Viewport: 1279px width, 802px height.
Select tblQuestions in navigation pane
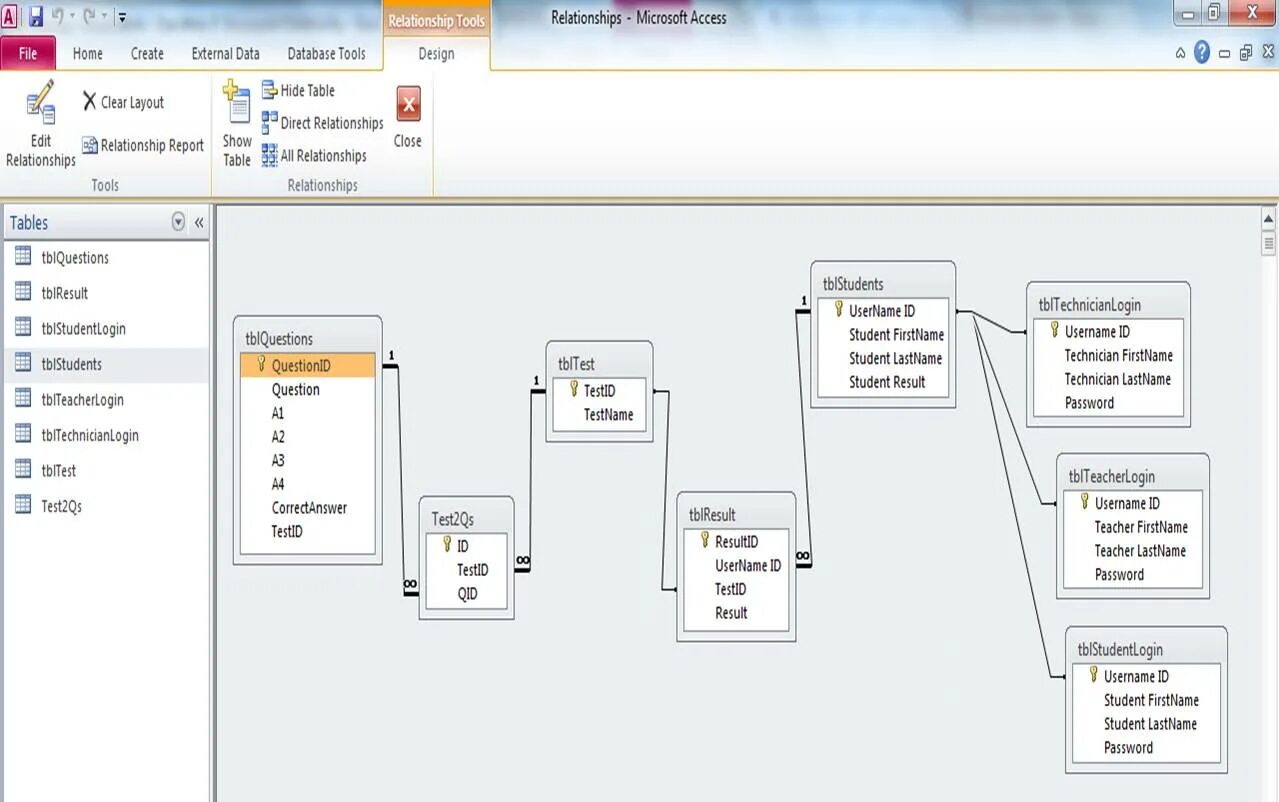tap(106, 257)
